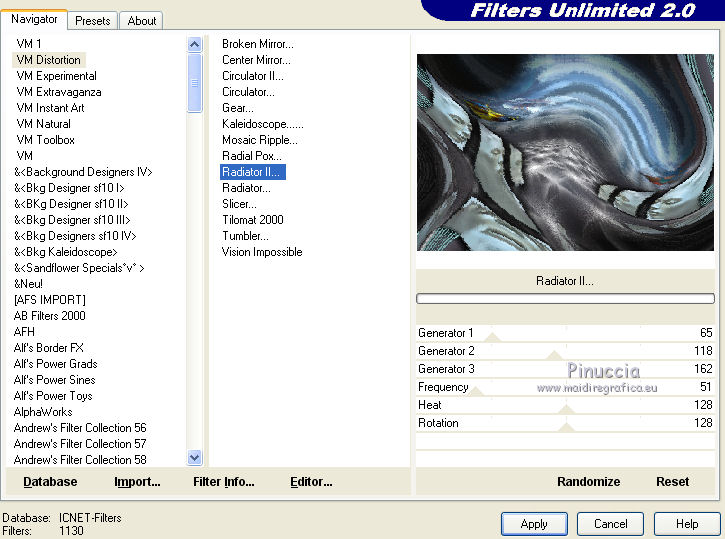Select Andrew's Filter Collection 56
Screen dimensions: 725x539
(80, 428)
